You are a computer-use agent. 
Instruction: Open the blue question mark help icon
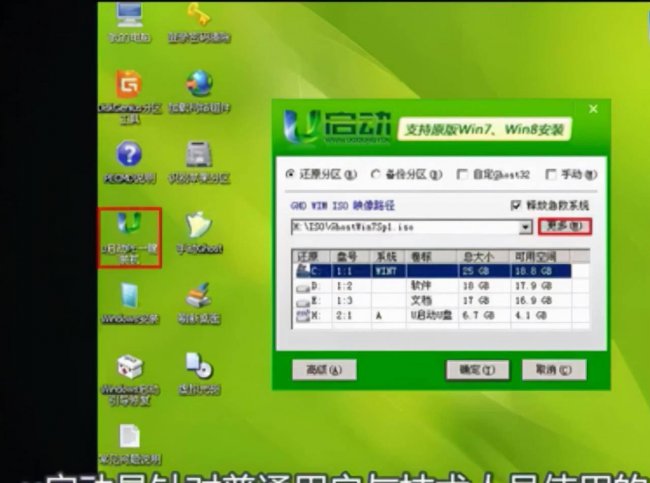[129, 162]
